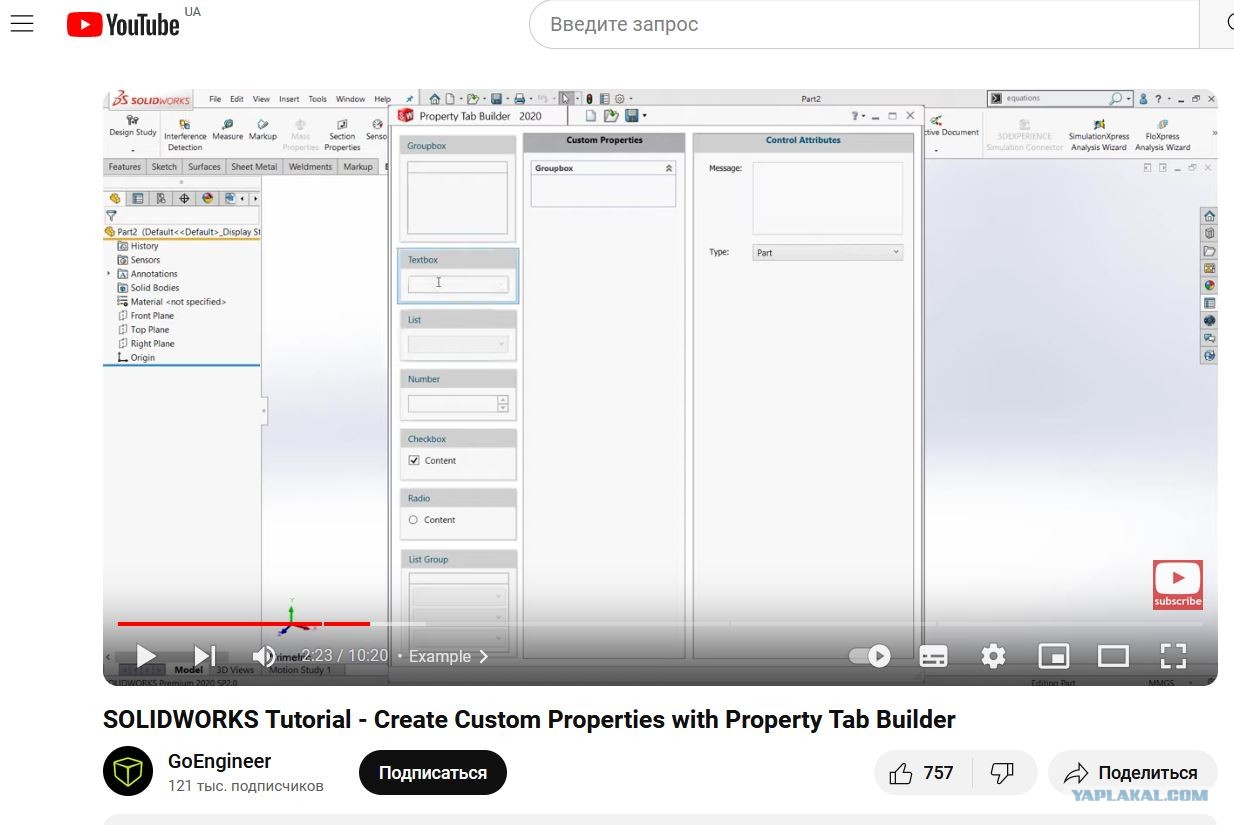
Task: Click the Section Properties tool
Action: pos(342,134)
